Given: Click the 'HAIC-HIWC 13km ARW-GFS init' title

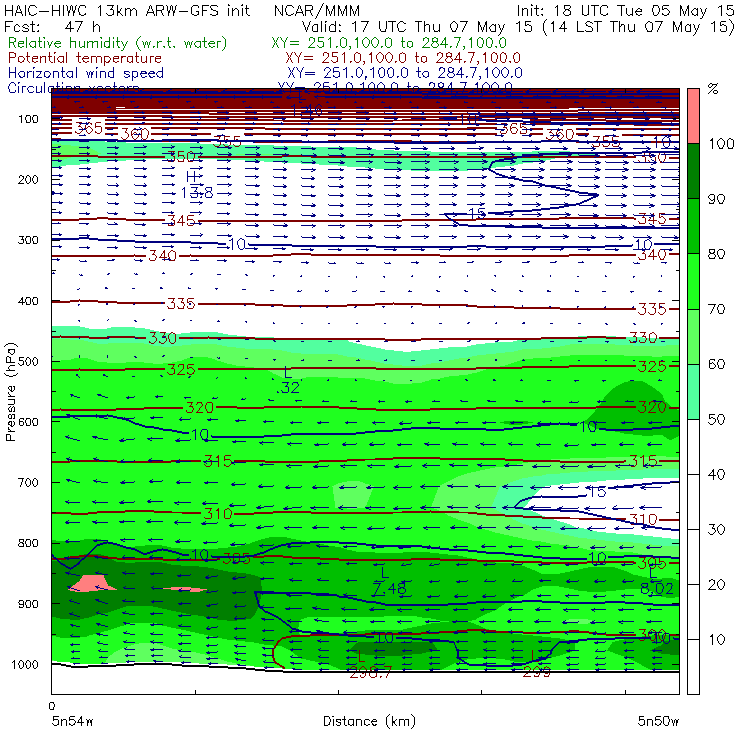Looking at the screenshot, I should 126,10.
